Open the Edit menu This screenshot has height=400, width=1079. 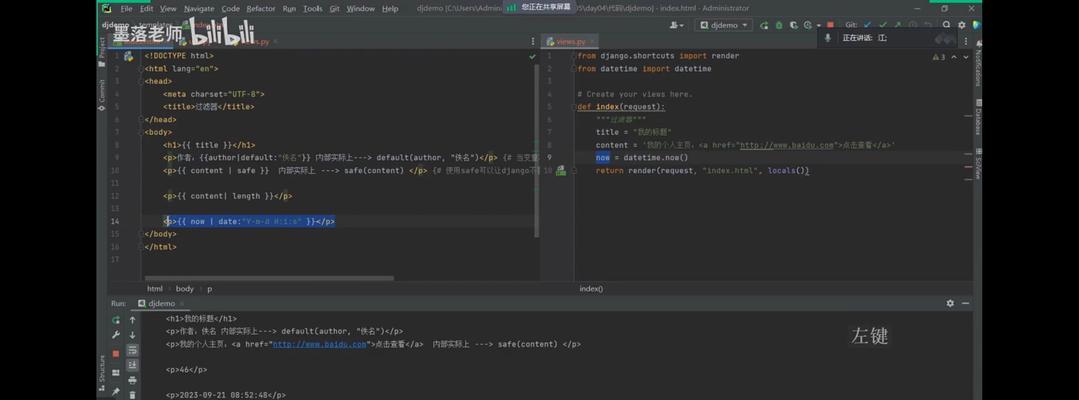point(147,9)
